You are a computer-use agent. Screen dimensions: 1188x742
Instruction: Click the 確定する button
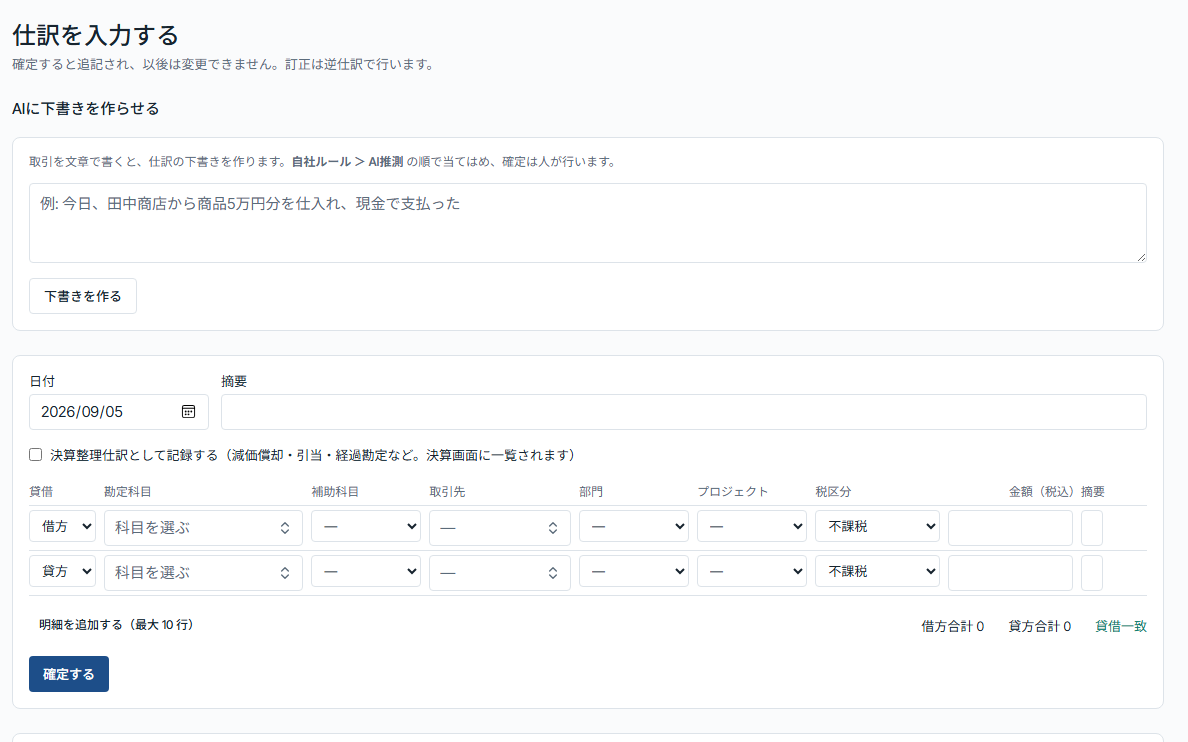click(x=69, y=674)
